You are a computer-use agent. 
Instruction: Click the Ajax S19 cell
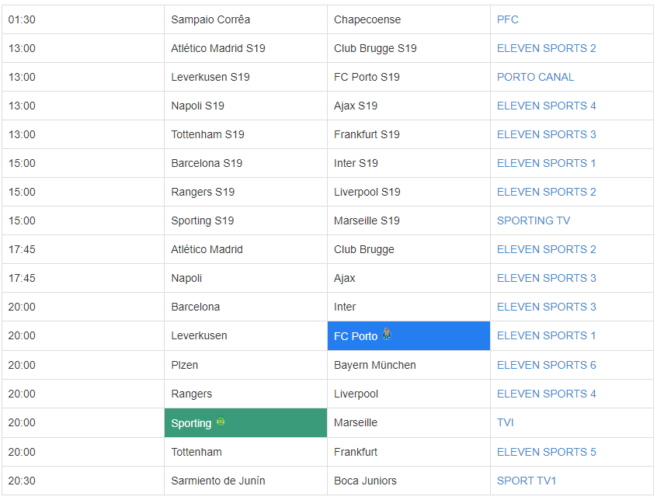(x=409, y=106)
